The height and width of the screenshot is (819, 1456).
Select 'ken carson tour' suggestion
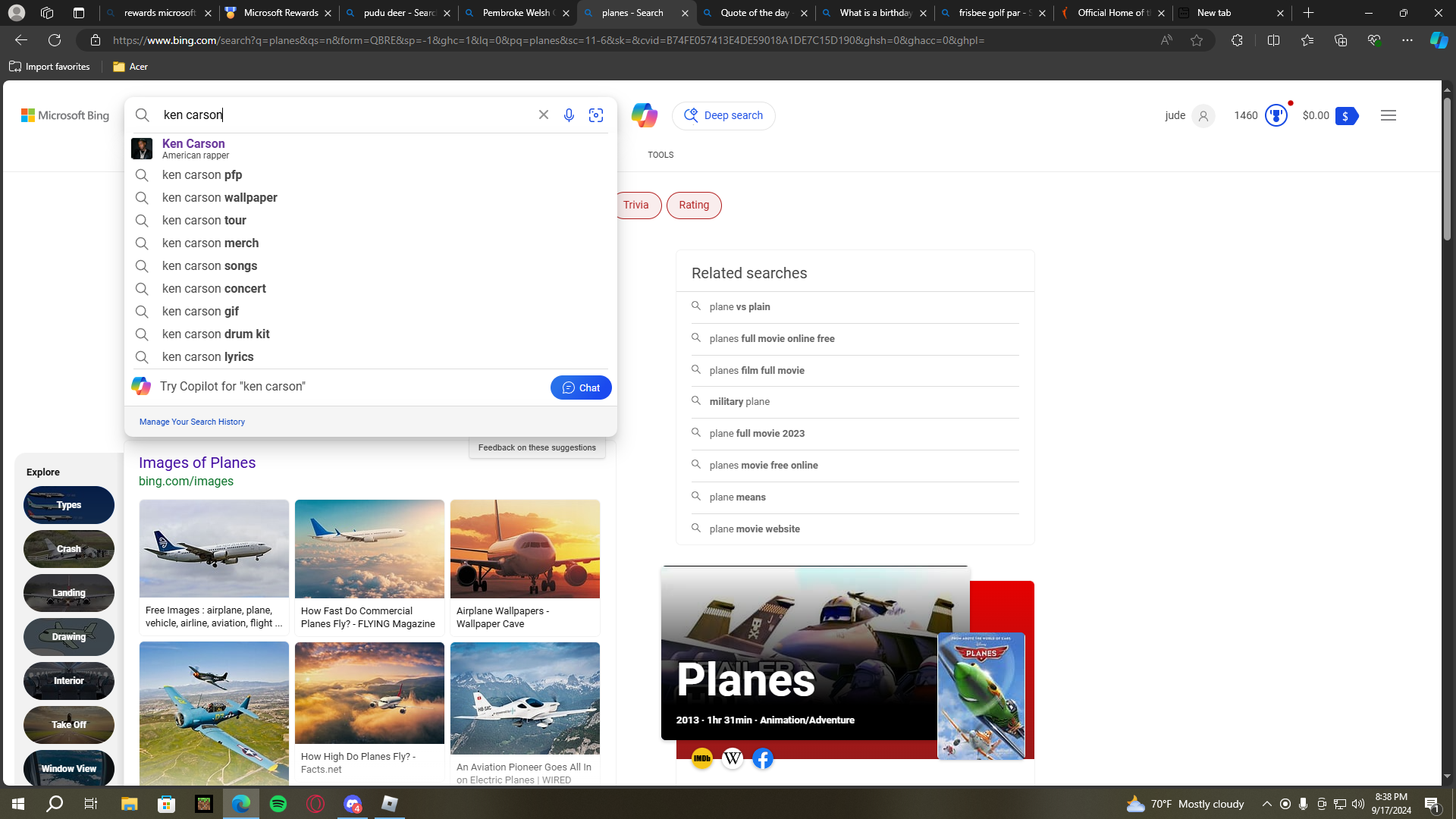204,221
